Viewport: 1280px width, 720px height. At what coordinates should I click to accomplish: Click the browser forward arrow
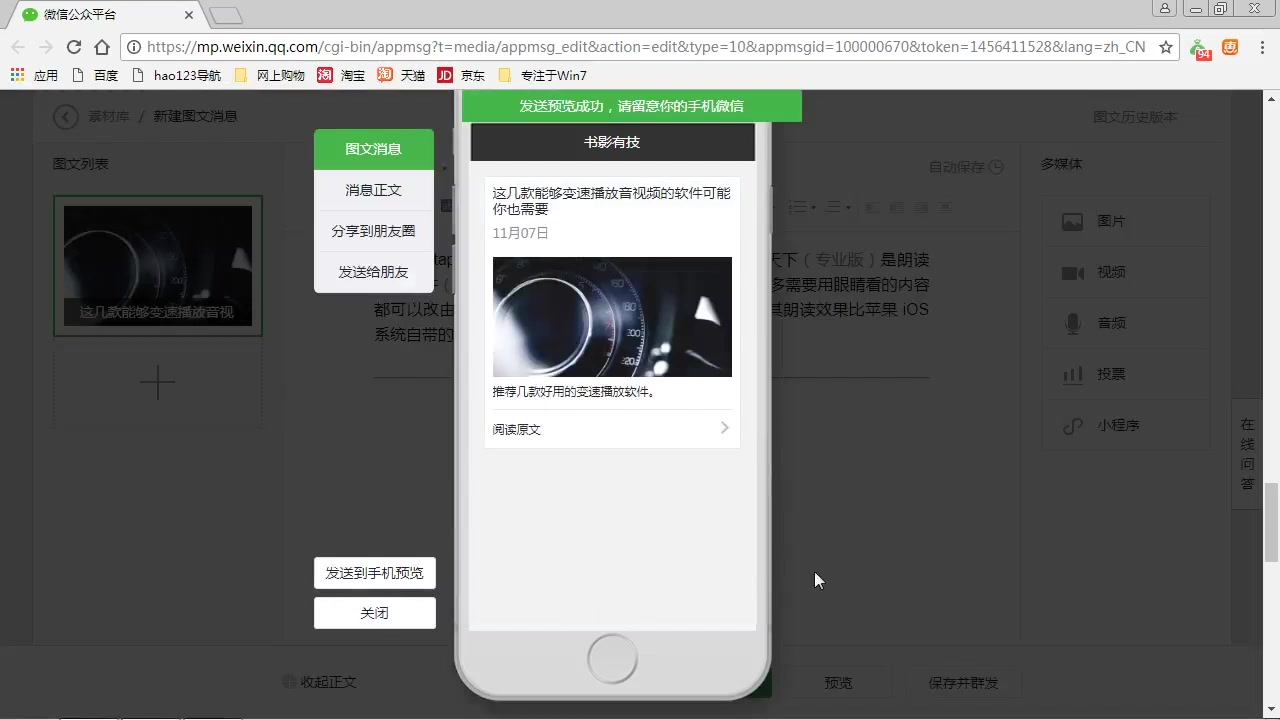[45, 47]
